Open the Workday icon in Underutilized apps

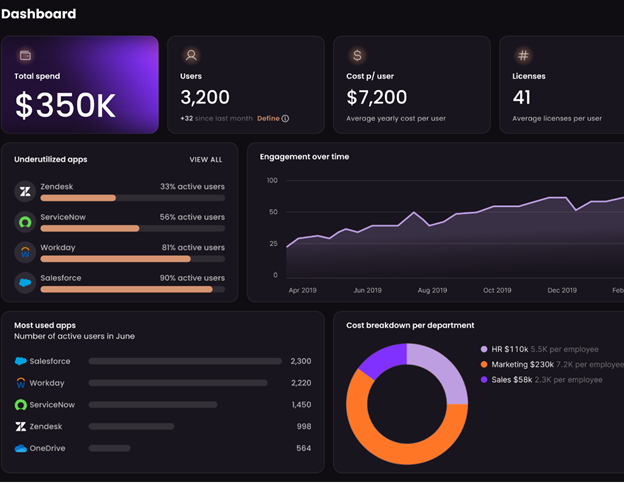[25, 252]
